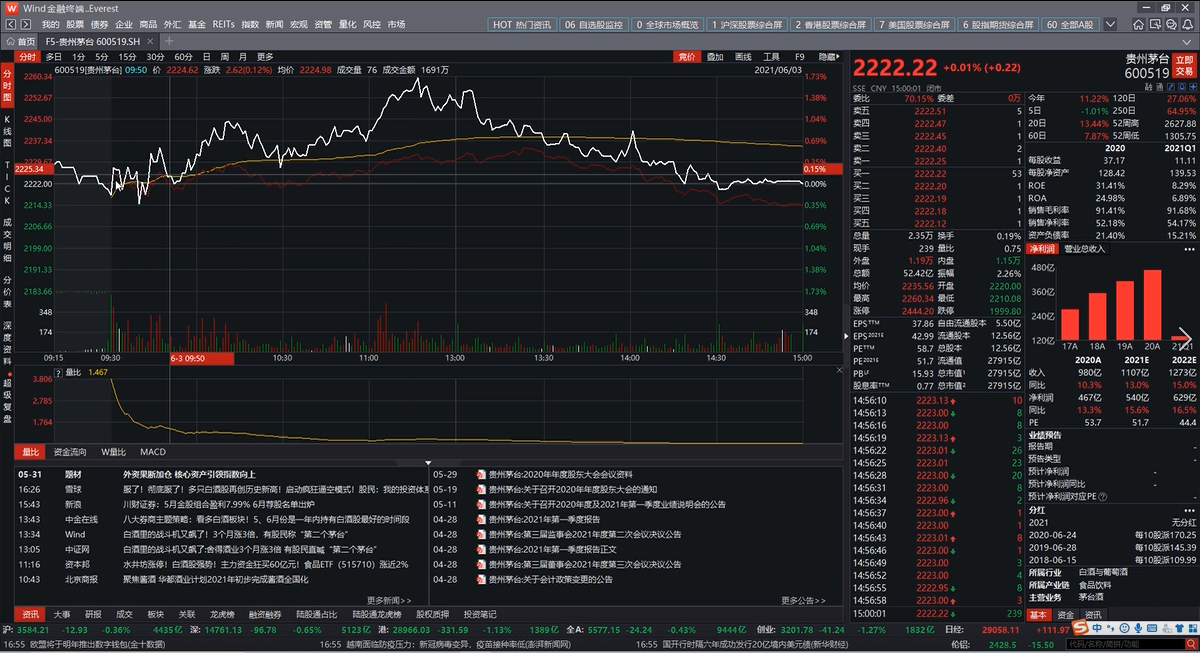Open the 深度资料 side tab
Screen dimensions: 1200x653
7,343
